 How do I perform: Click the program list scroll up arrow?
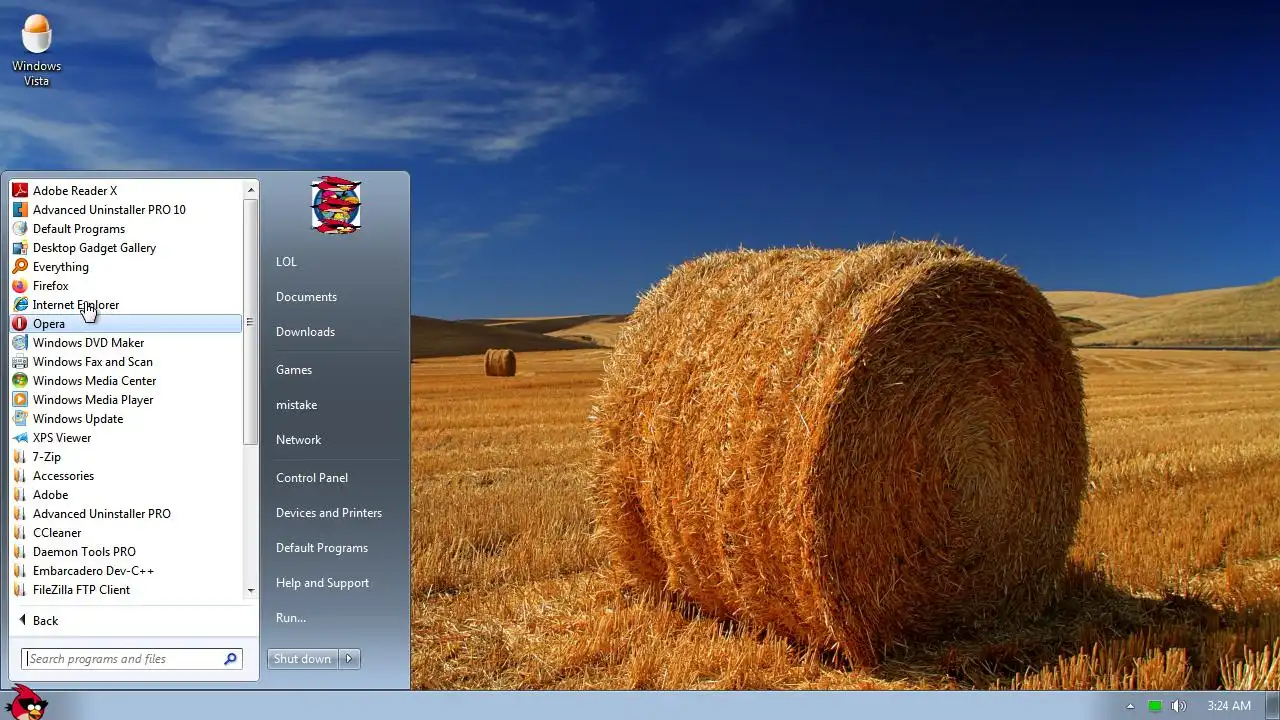click(251, 189)
